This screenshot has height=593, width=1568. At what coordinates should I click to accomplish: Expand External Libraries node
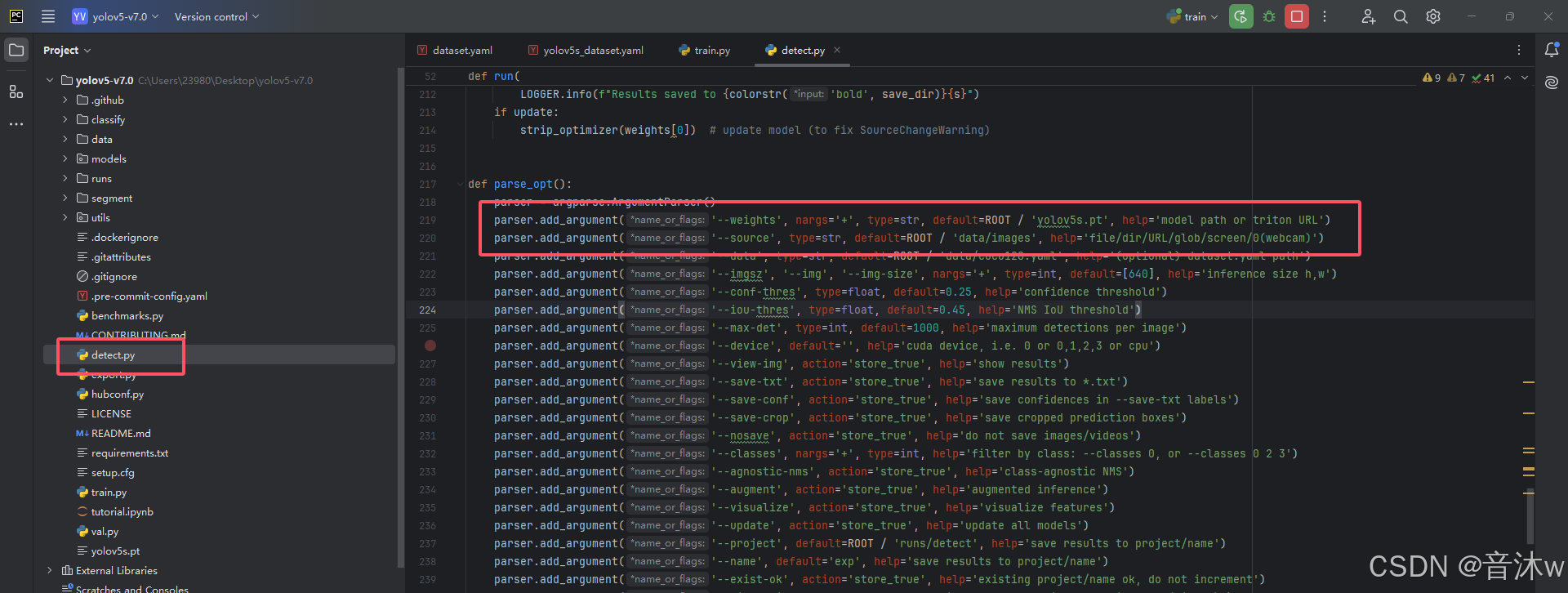(50, 570)
